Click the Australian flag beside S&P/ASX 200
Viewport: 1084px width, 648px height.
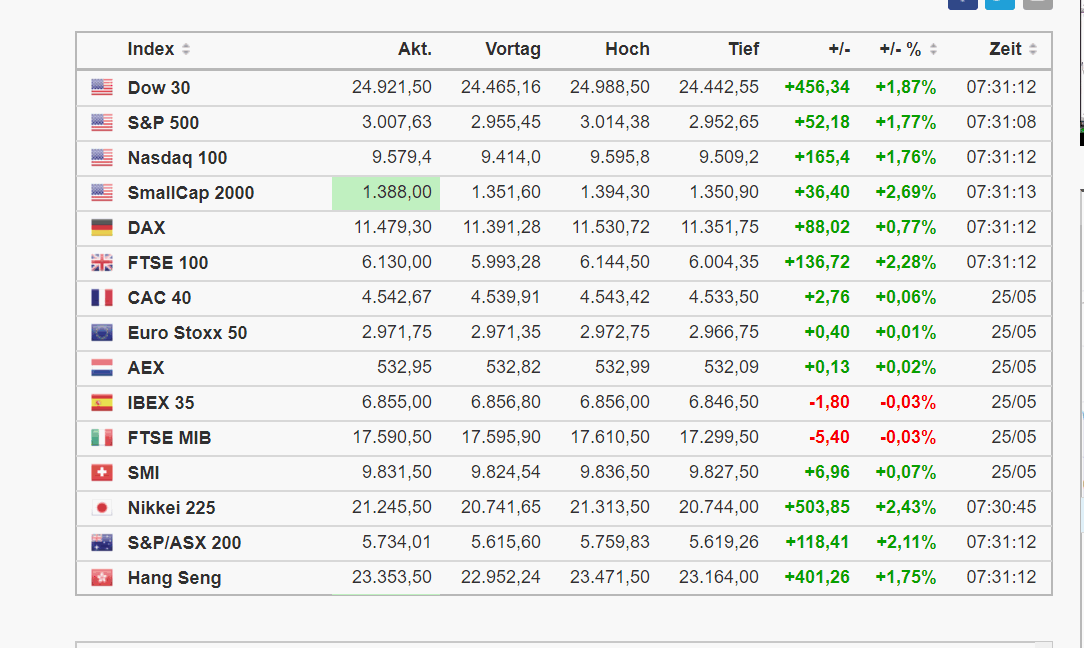(102, 543)
